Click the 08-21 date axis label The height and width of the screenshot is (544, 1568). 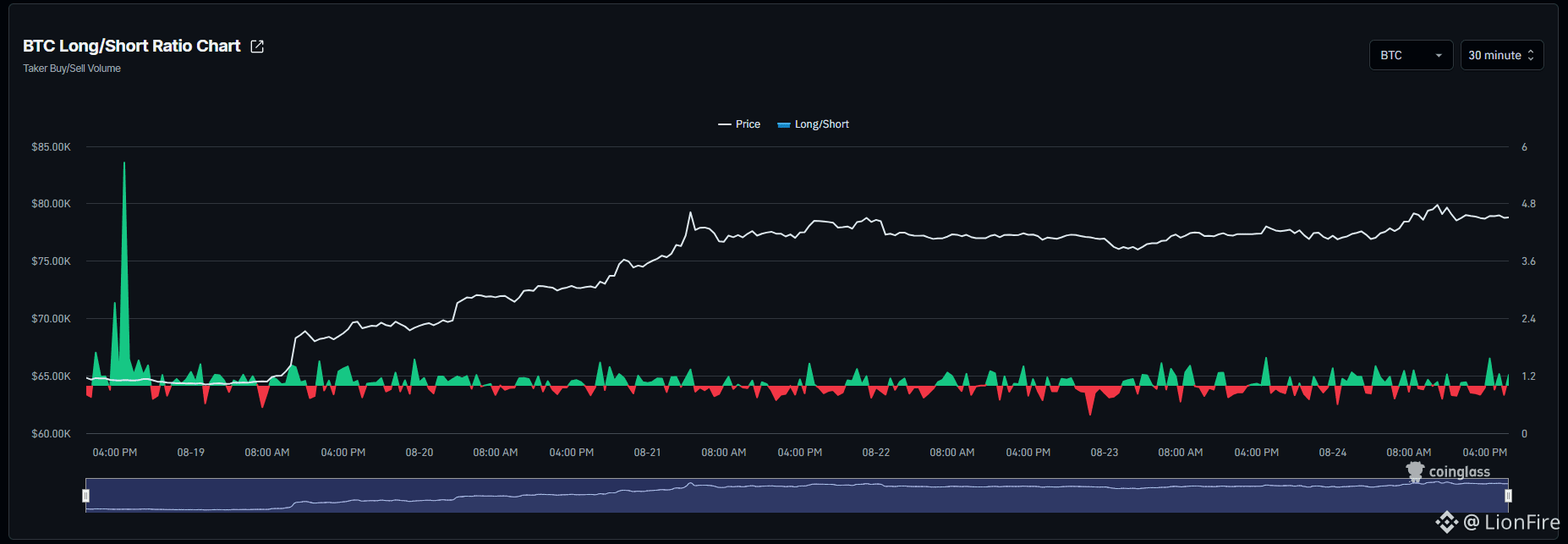[648, 453]
